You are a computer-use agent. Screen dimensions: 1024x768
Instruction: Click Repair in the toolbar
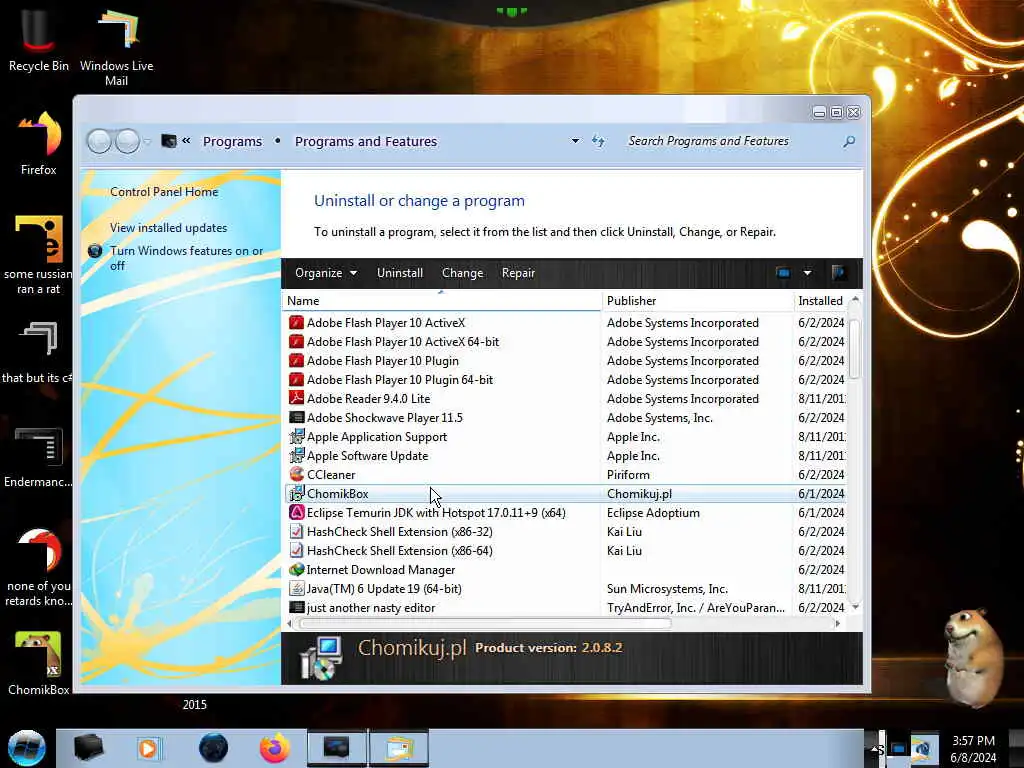coord(519,273)
